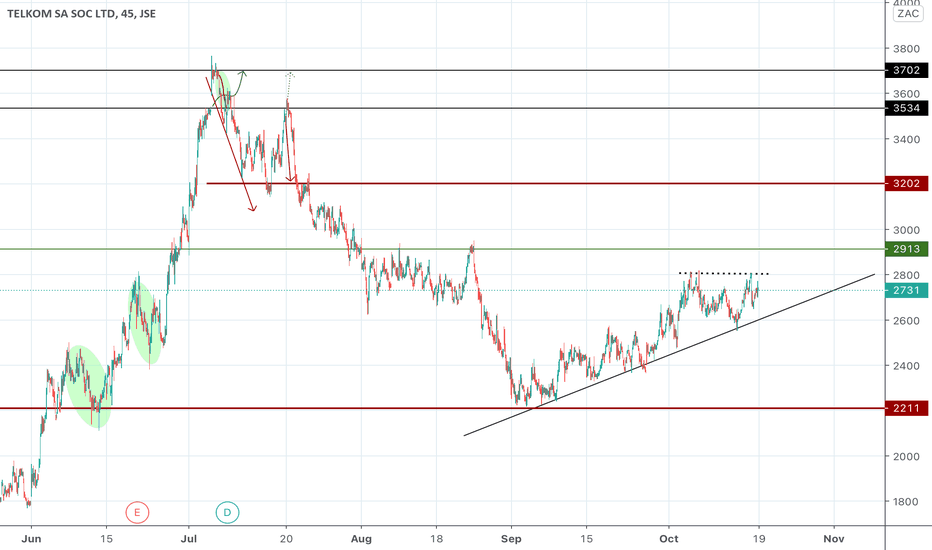The image size is (932, 550).
Task: Select the 3534 price level label
Action: (x=906, y=108)
